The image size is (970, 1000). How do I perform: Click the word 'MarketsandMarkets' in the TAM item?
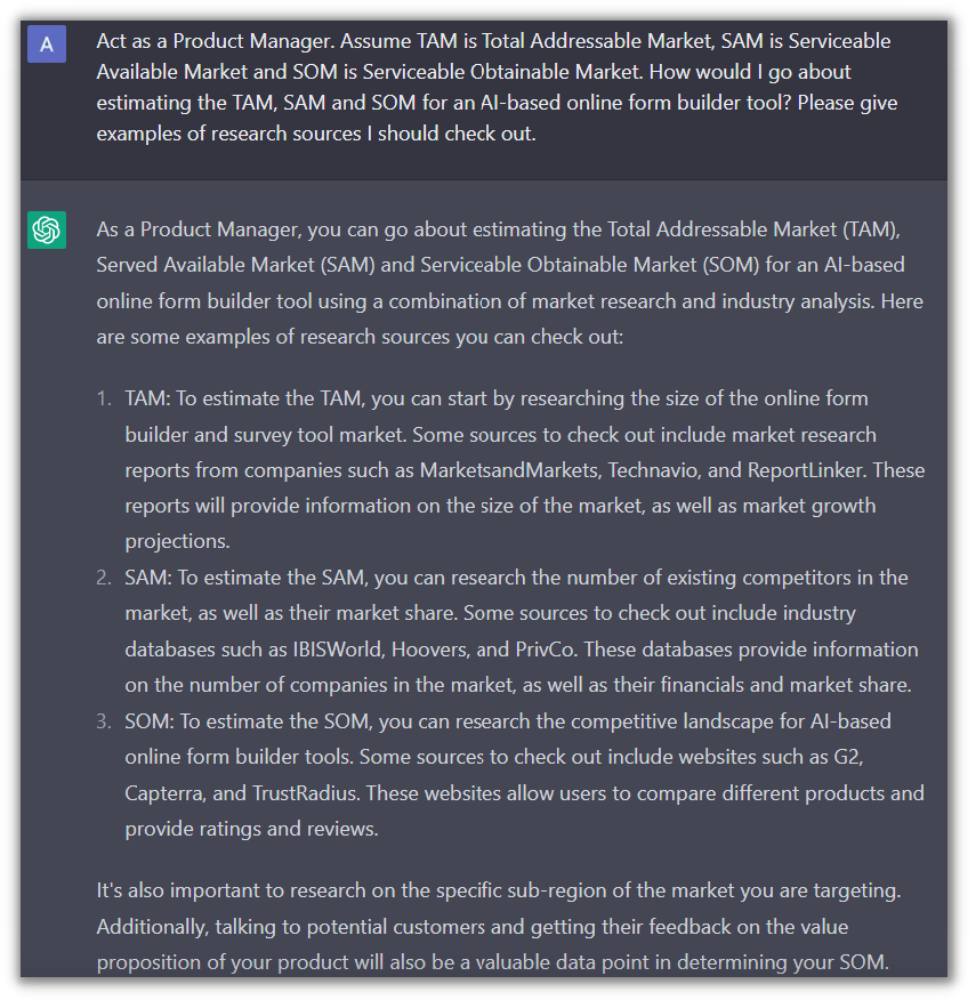(x=499, y=470)
